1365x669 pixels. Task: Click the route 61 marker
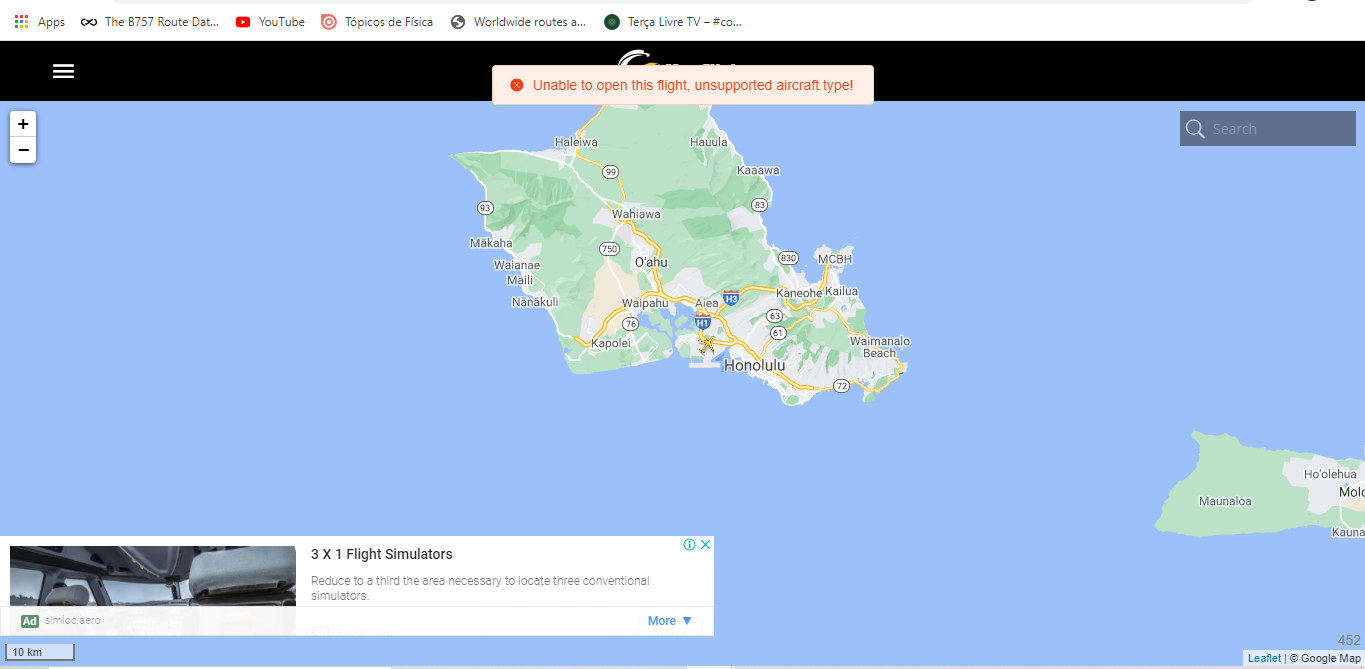coord(778,333)
